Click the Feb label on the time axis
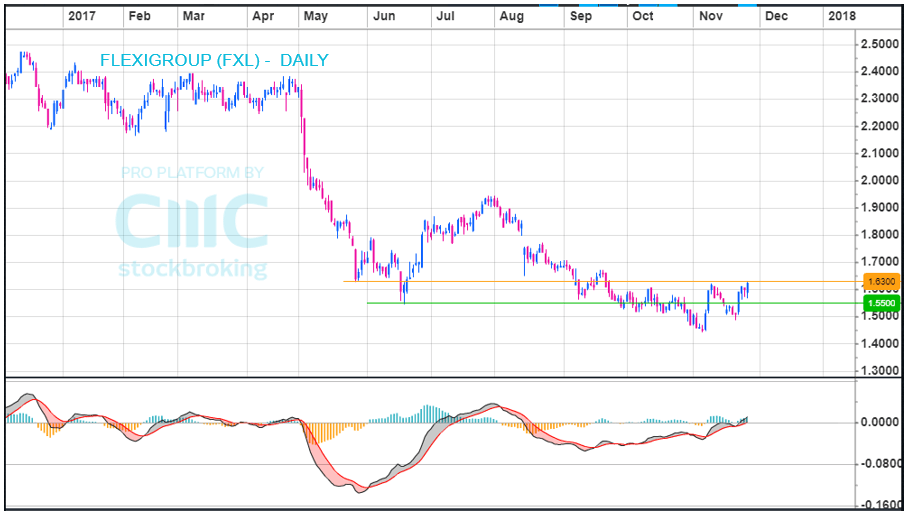The width and height of the screenshot is (912, 515). tap(140, 16)
